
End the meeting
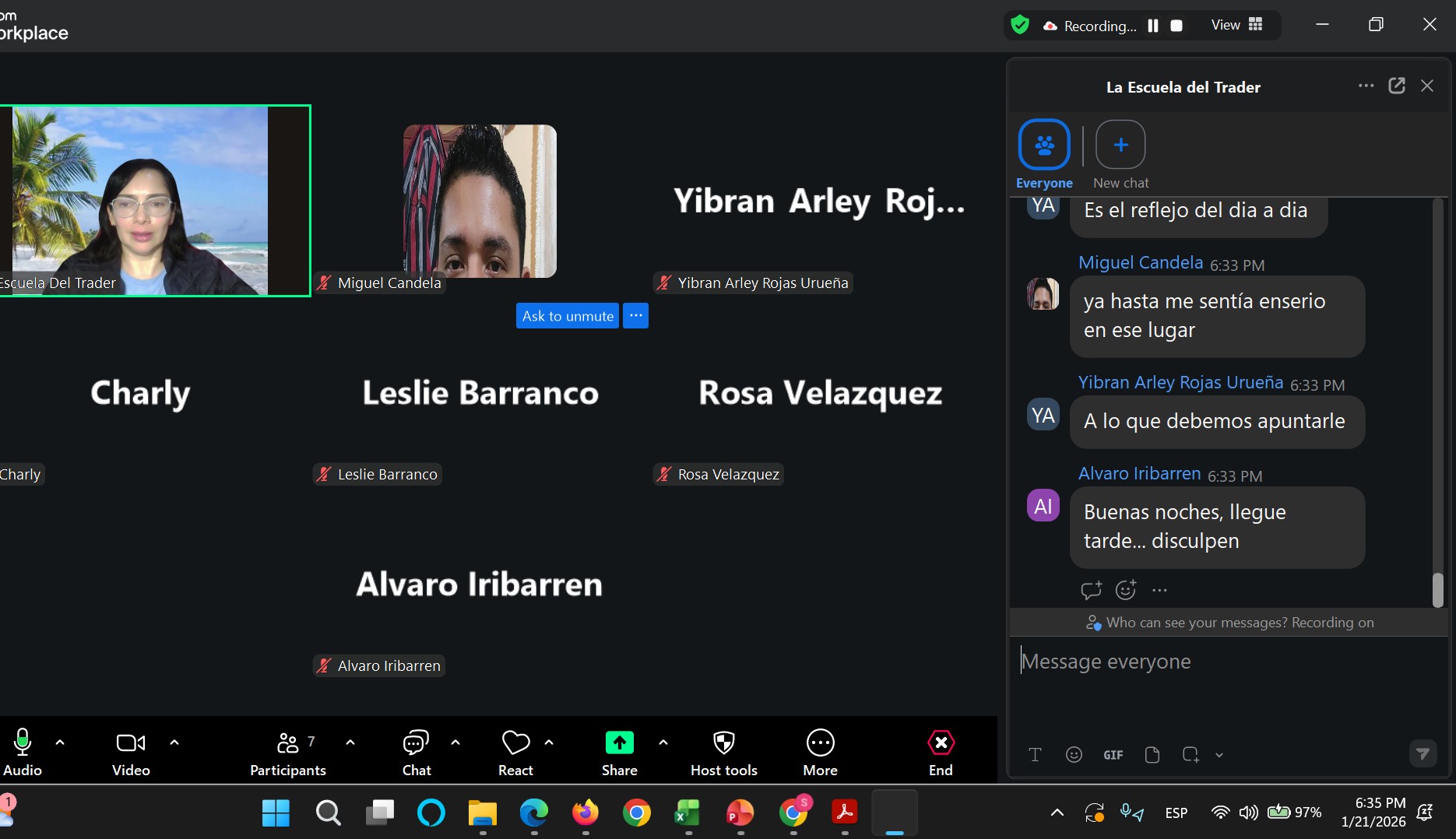(x=941, y=752)
